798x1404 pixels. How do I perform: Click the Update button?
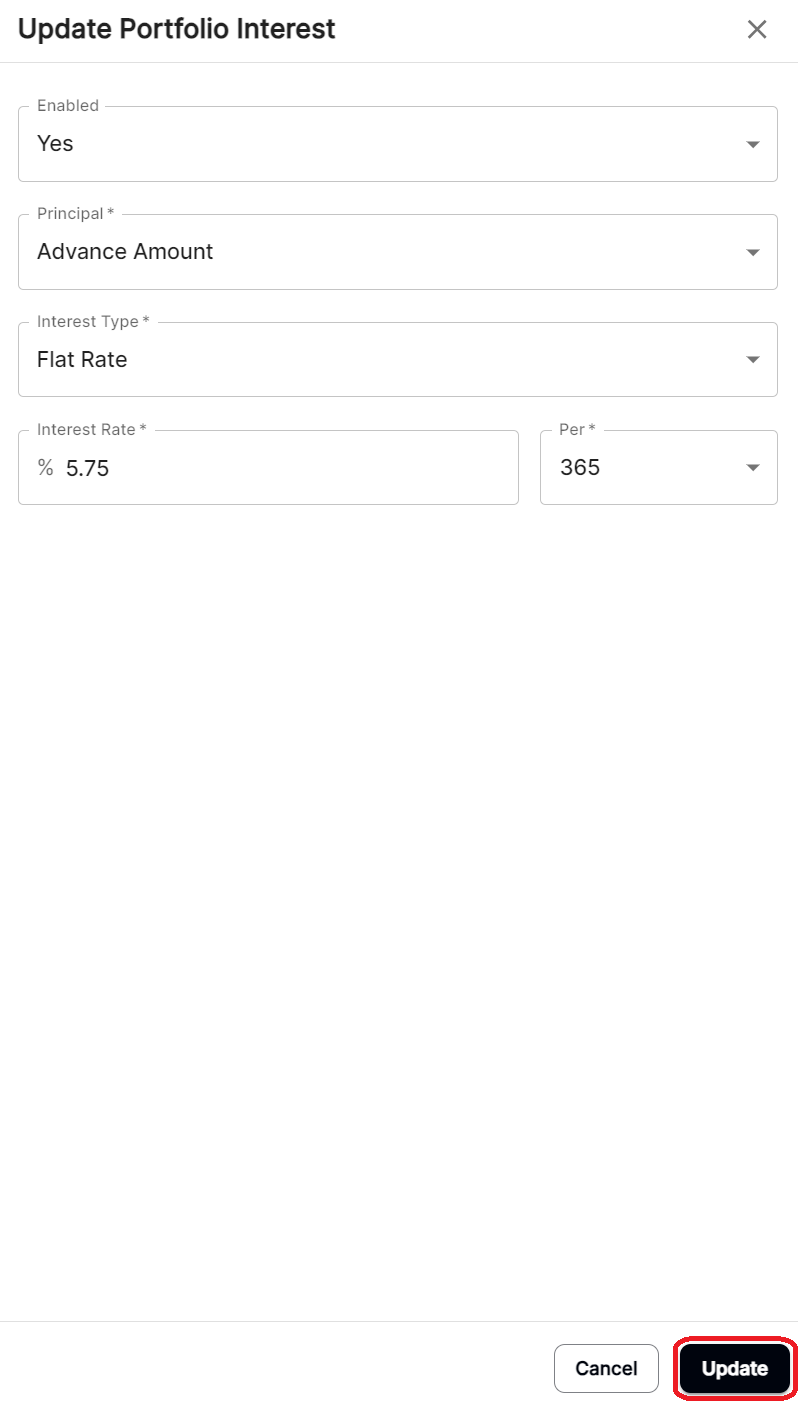coord(734,1368)
